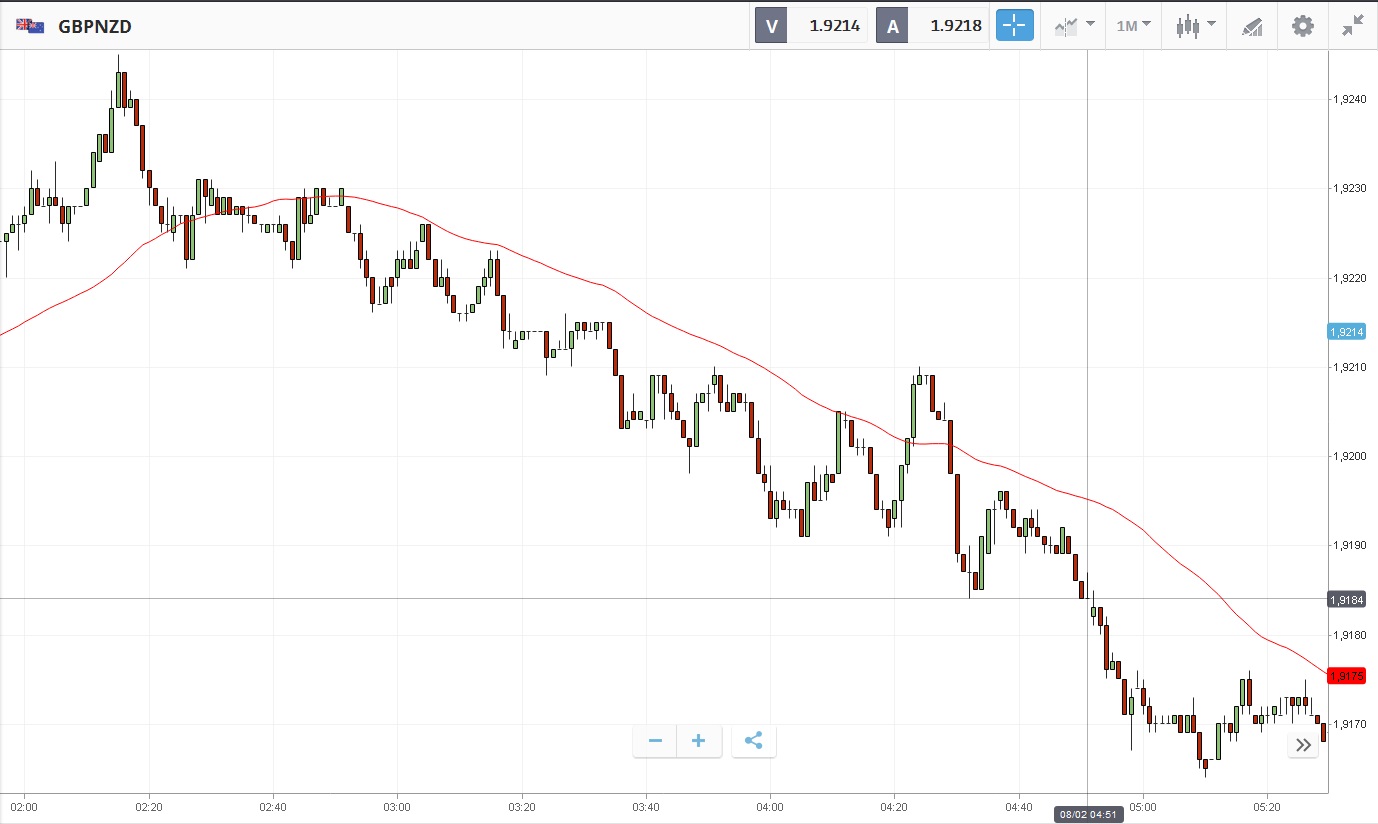The width and height of the screenshot is (1378, 824).
Task: Click the GBPNZD flag icon
Action: click(29, 26)
